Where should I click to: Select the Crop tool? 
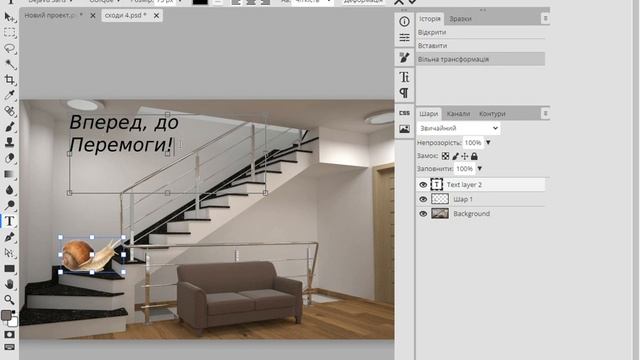click(x=9, y=80)
